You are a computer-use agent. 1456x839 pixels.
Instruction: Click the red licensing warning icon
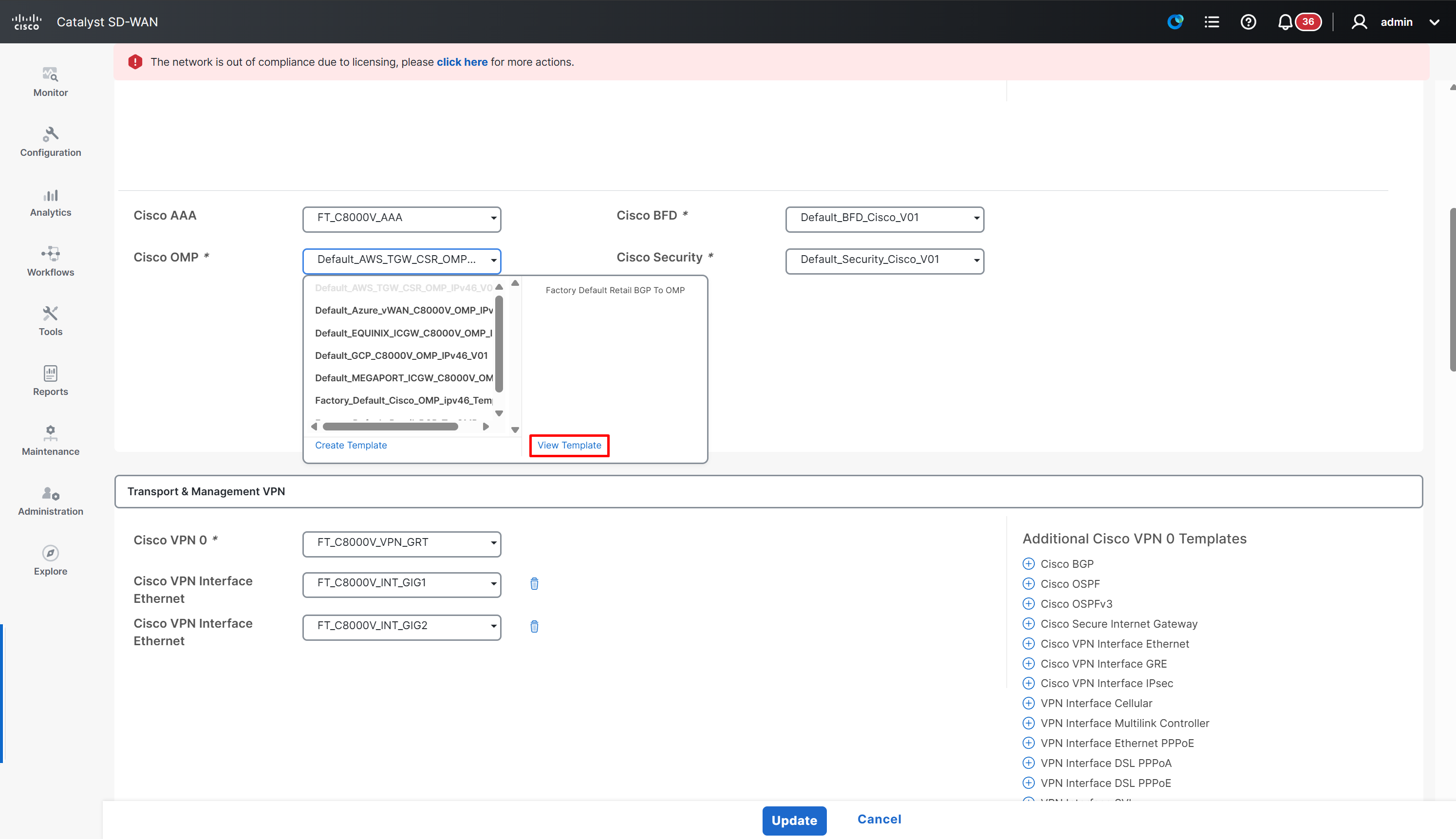tap(135, 62)
